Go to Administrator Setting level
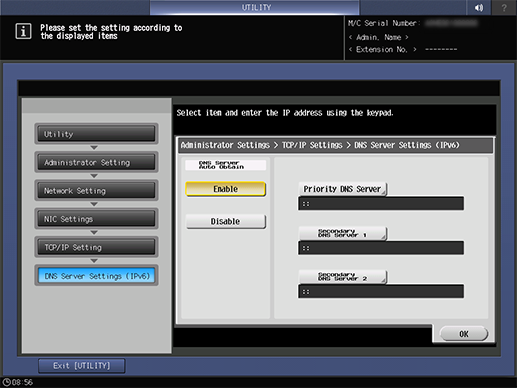The height and width of the screenshot is (388, 517). tap(96, 162)
